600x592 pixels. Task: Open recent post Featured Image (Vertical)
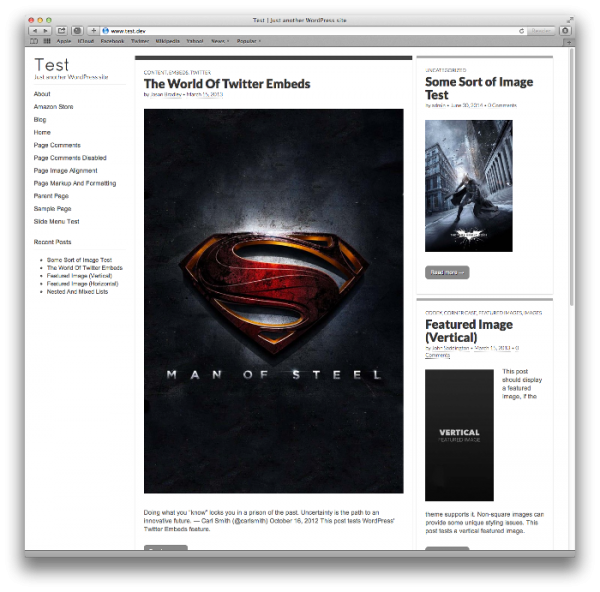(x=79, y=276)
